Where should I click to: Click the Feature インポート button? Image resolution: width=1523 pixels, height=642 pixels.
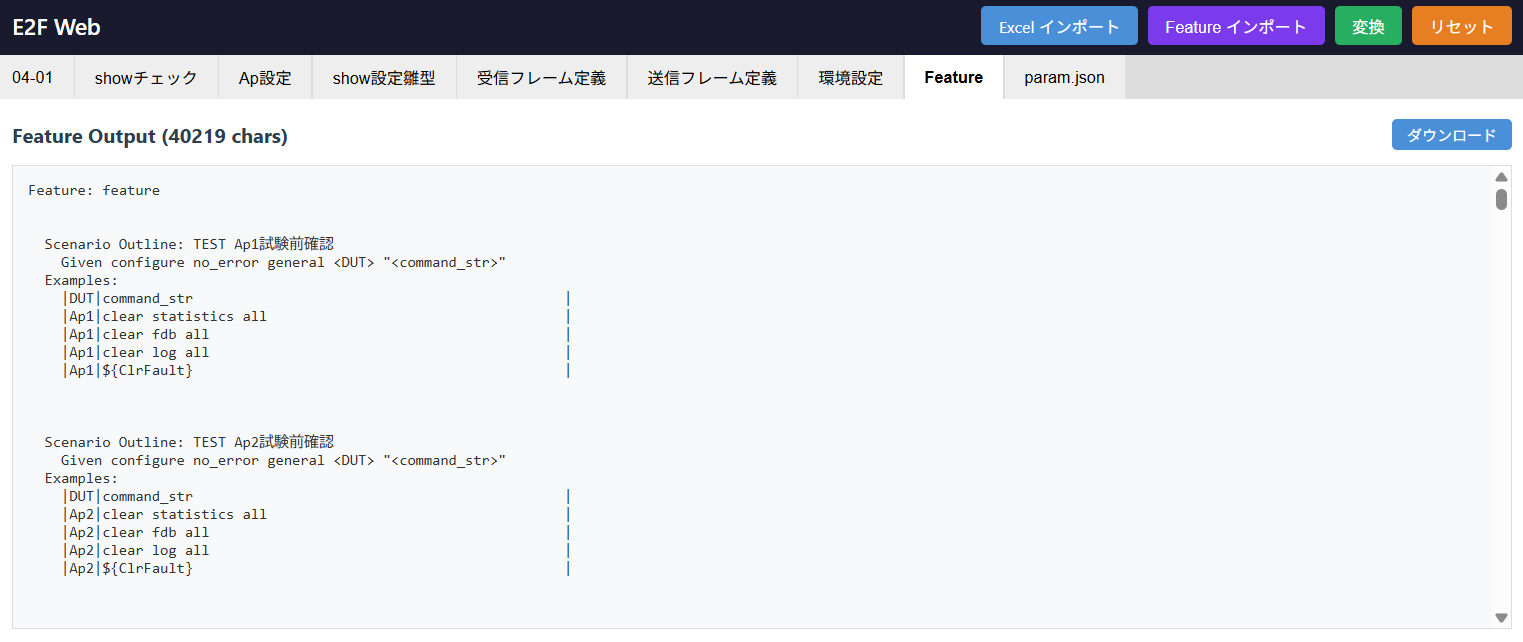(x=1236, y=26)
